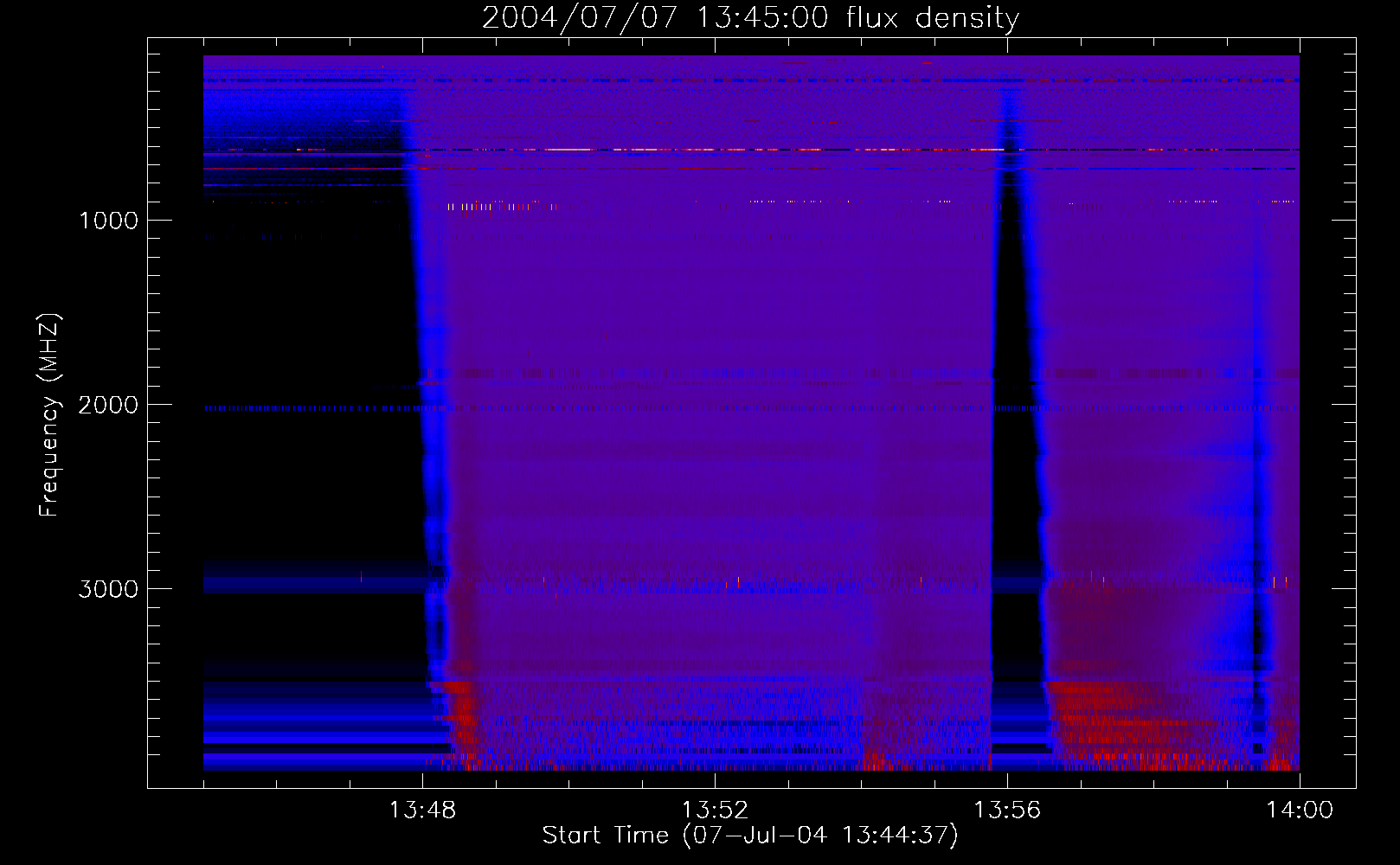
Task: Click the bright orange horizontal line near top
Action: [658, 150]
